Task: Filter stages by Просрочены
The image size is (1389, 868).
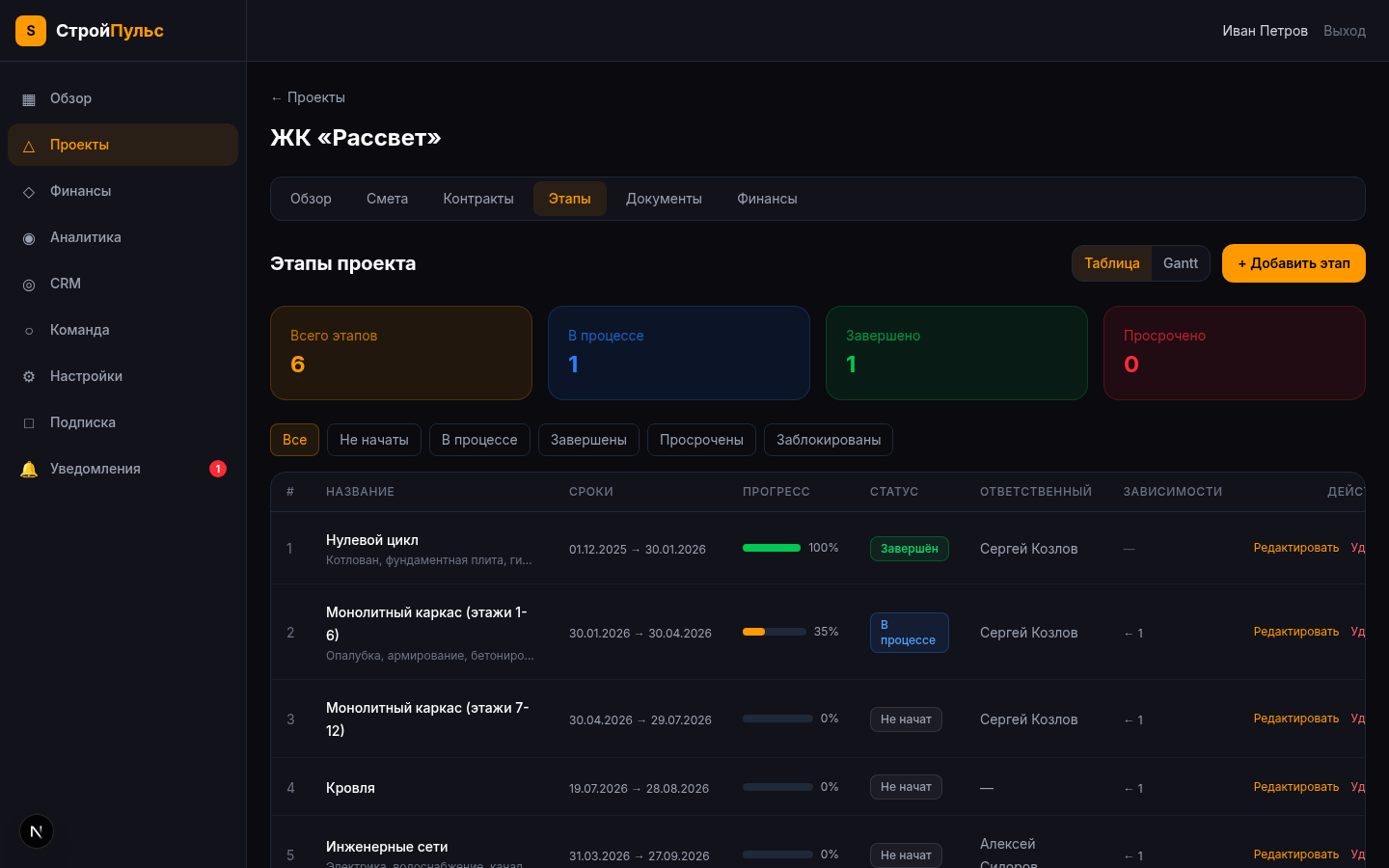Action: coord(701,440)
